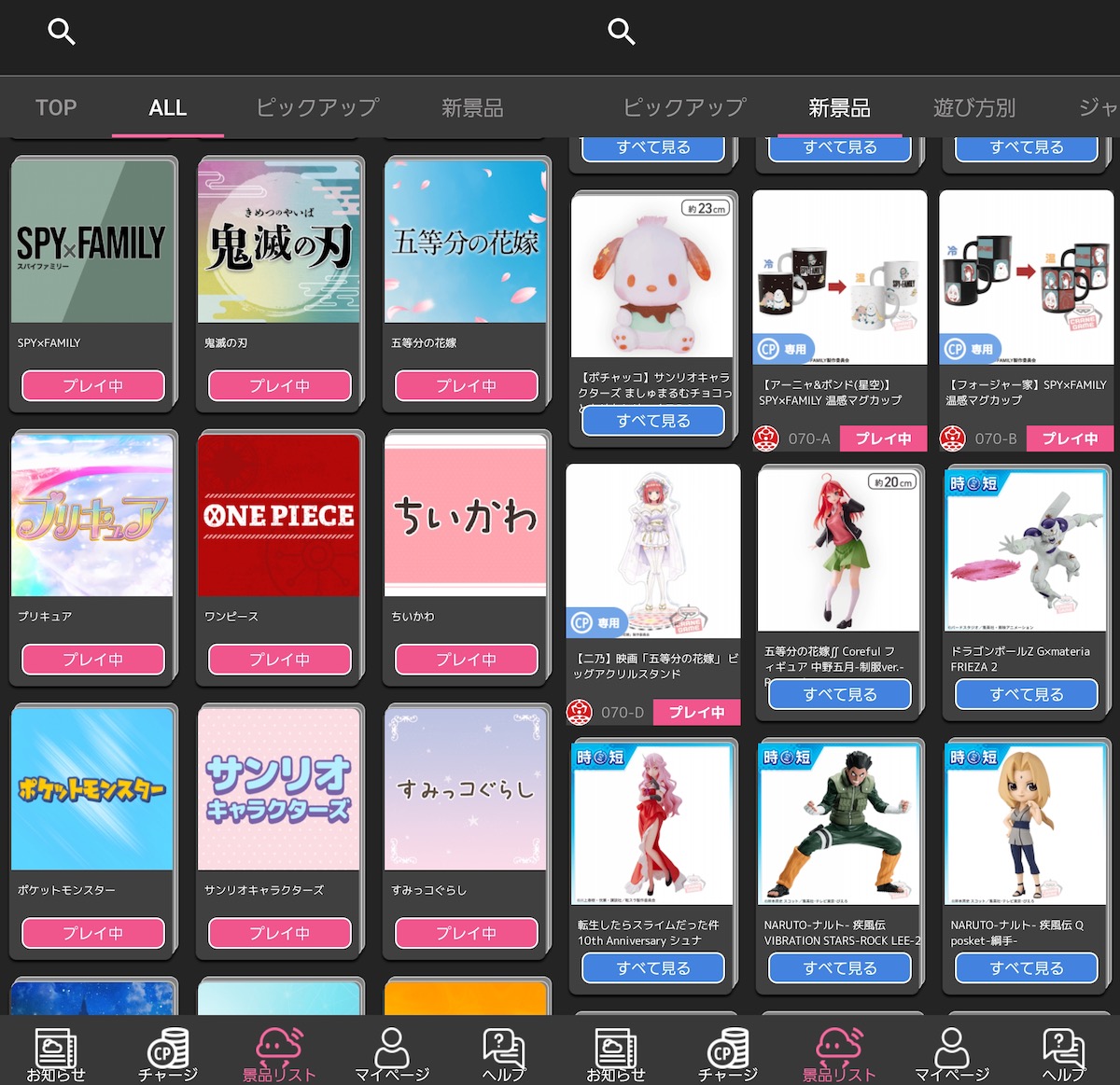The width and height of the screenshot is (1120, 1085).
Task: View the ROCK LEE figure image
Action: point(839,825)
